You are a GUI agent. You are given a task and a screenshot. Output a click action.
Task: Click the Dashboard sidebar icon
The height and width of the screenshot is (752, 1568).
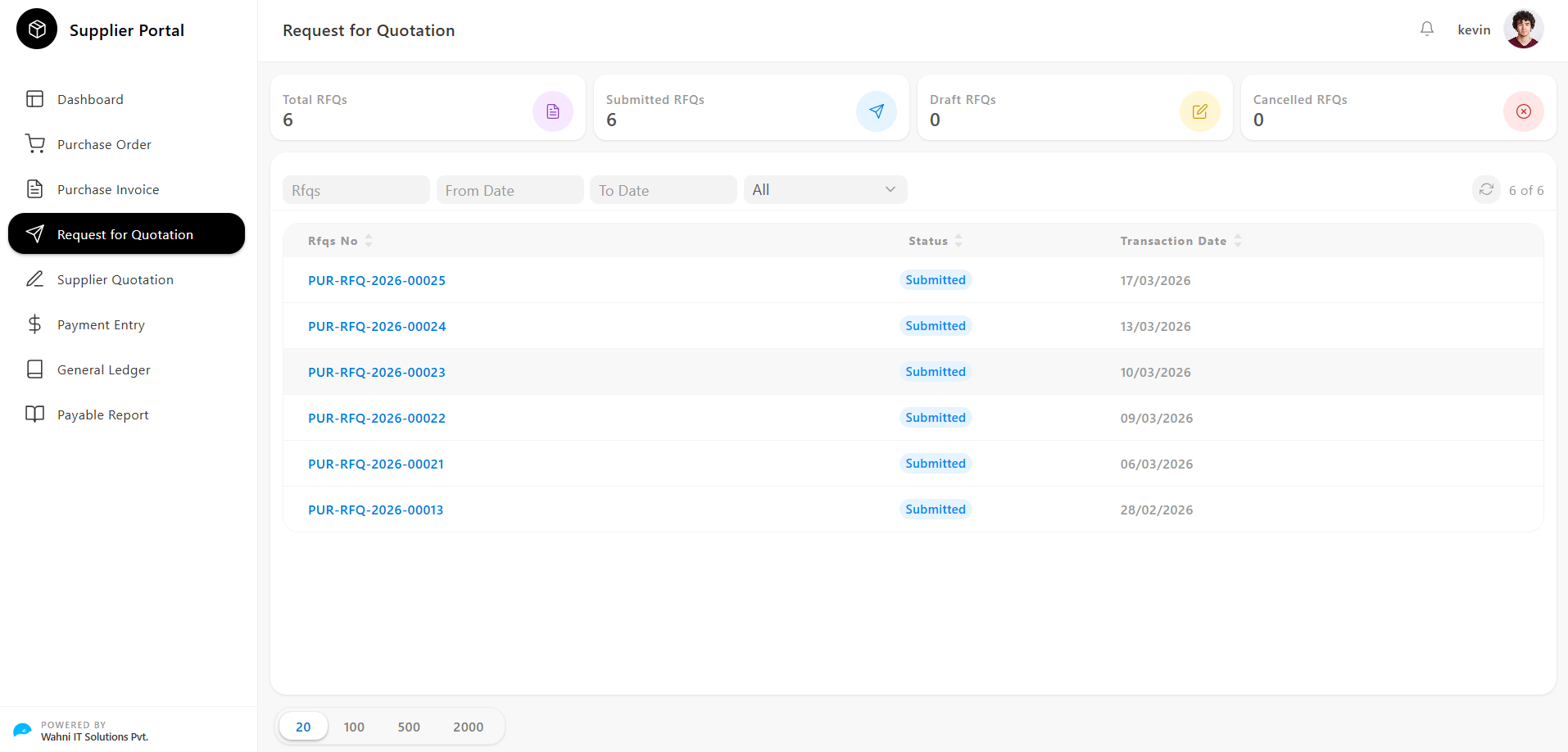[x=34, y=99]
